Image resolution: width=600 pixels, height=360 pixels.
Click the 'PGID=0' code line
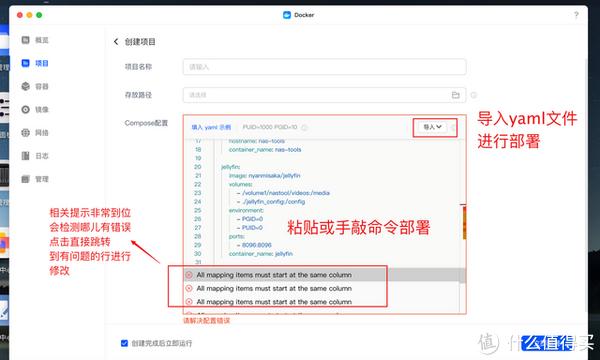coord(249,219)
